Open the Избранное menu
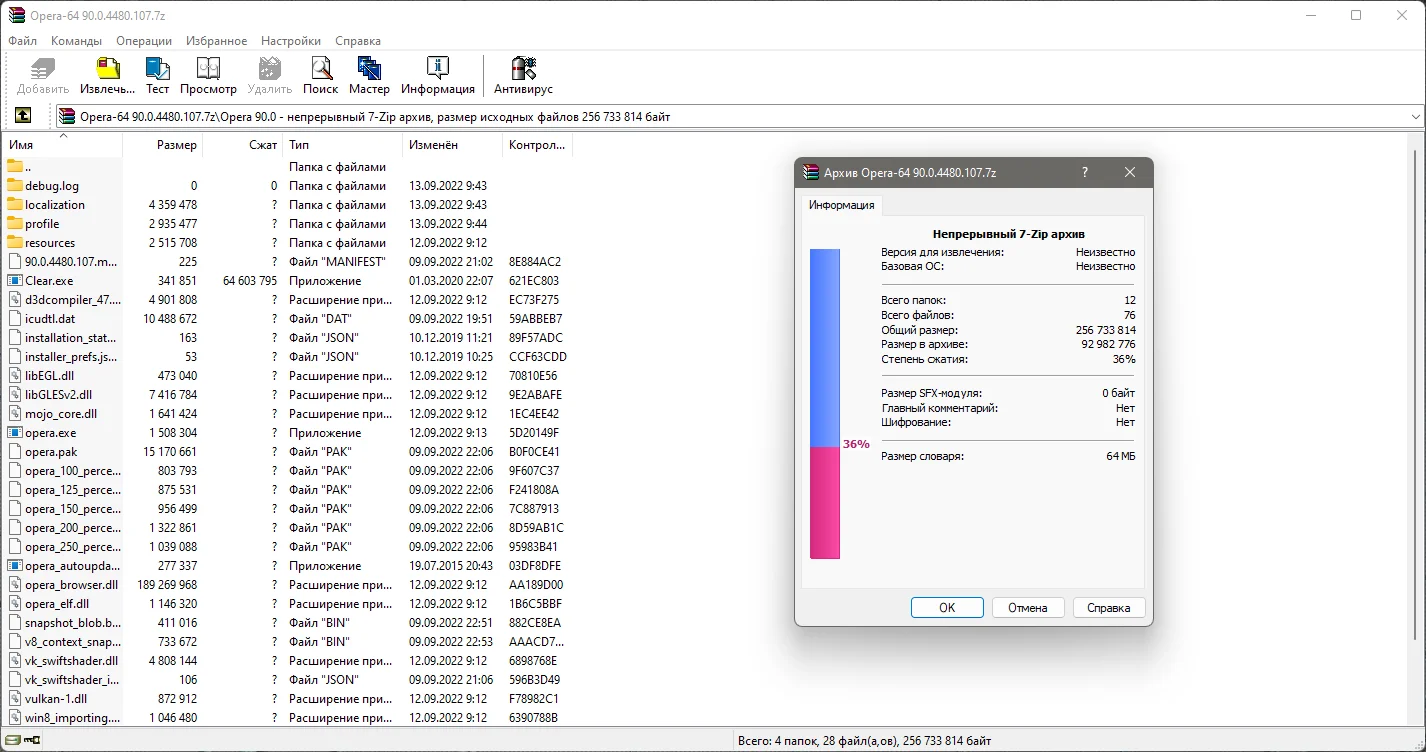The image size is (1426, 752). tap(216, 41)
